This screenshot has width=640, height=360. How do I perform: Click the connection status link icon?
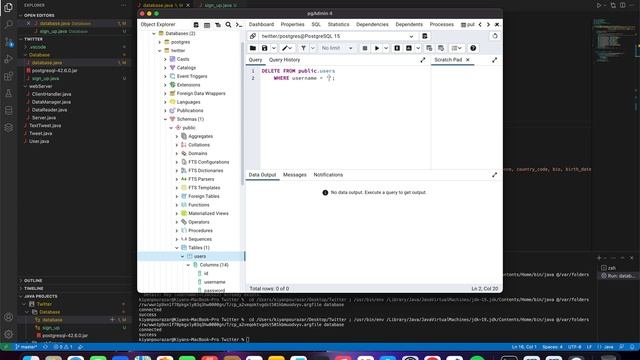click(x=253, y=36)
